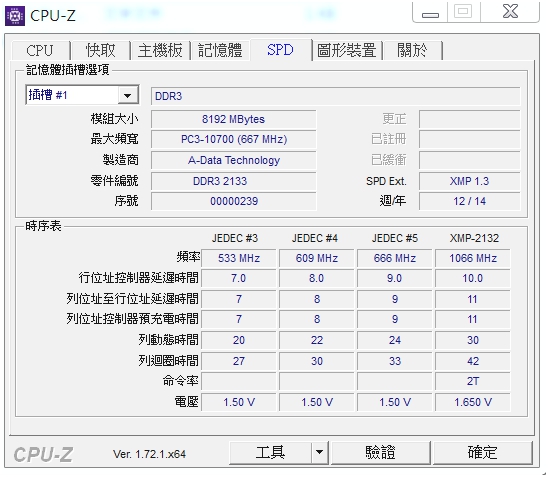Image resolution: width=548 pixels, height=477 pixels.
Task: Open the 快取 tab
Action: click(x=100, y=50)
